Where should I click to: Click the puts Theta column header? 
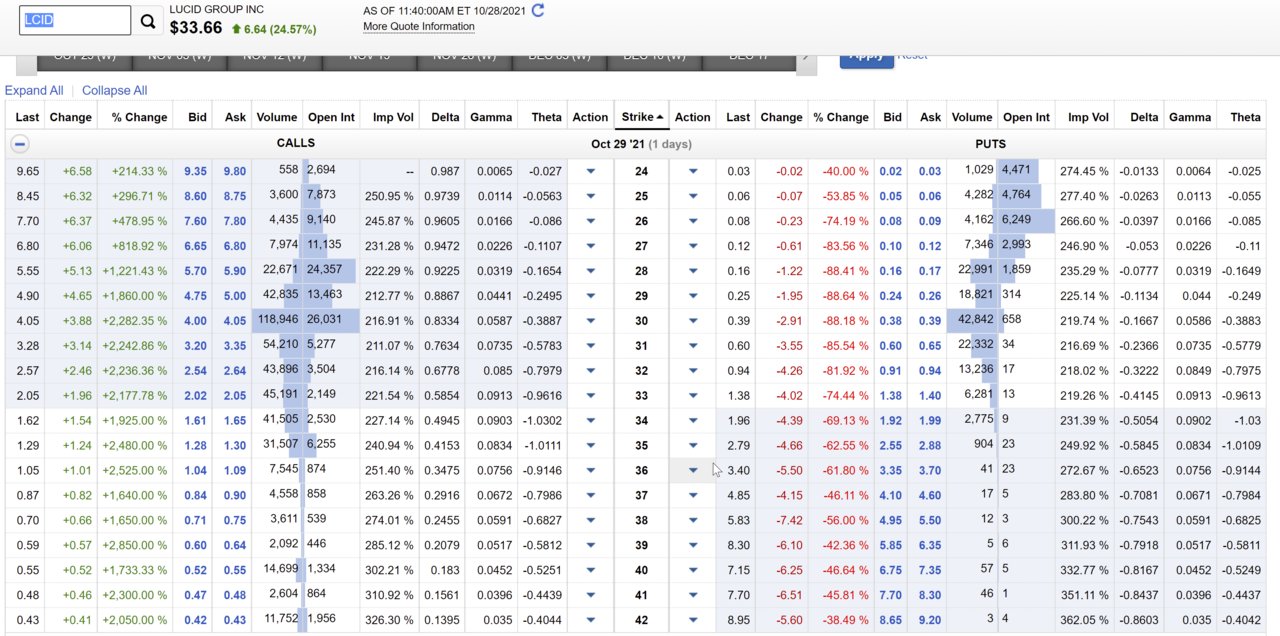click(1245, 117)
